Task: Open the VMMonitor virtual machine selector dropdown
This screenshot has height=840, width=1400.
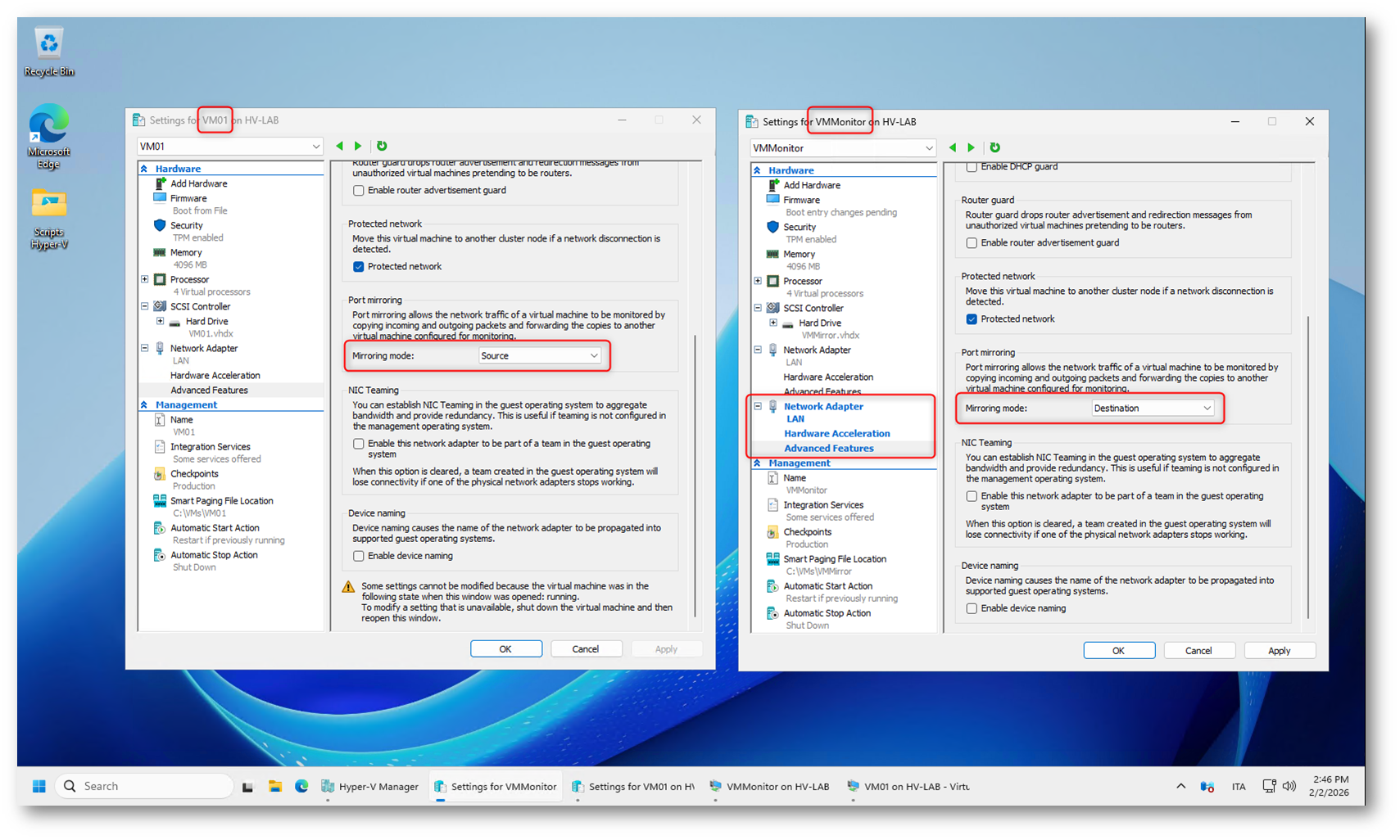Action: coord(843,148)
